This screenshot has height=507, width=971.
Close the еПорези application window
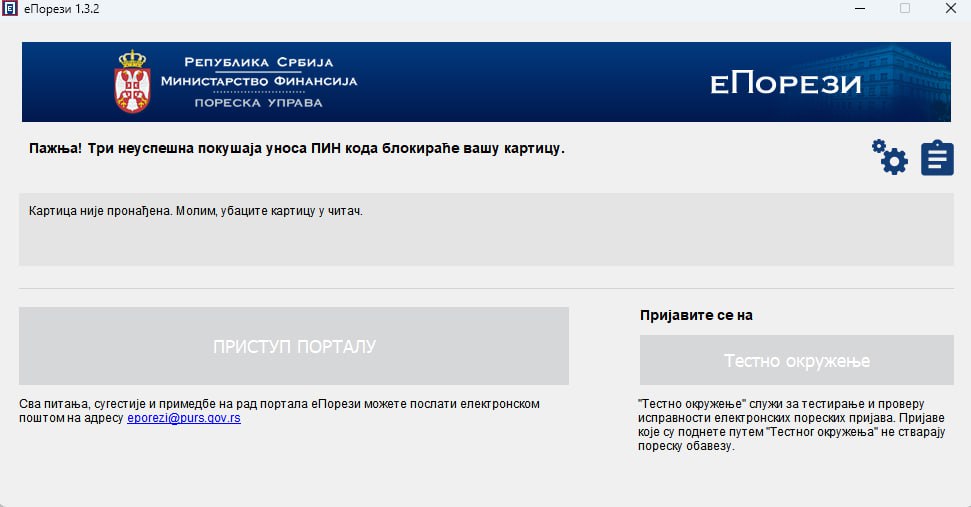click(x=950, y=8)
